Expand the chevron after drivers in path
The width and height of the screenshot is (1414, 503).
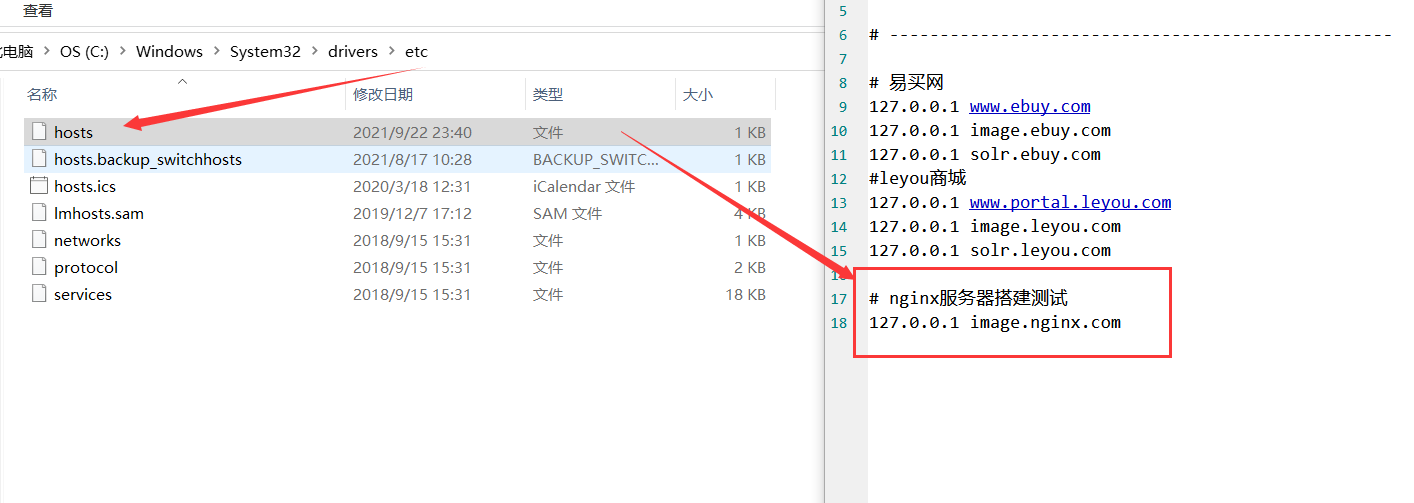[x=391, y=51]
